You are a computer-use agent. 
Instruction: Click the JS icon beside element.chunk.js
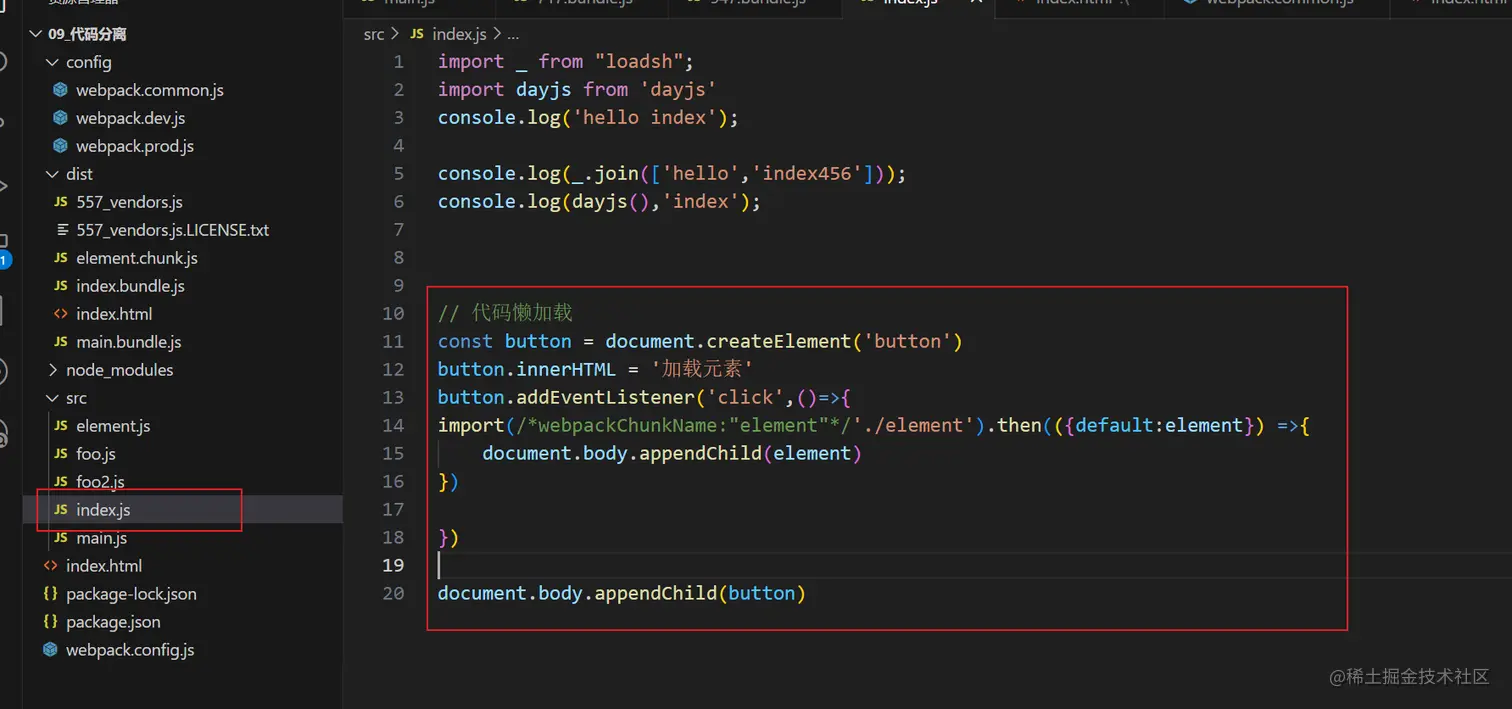(60, 258)
